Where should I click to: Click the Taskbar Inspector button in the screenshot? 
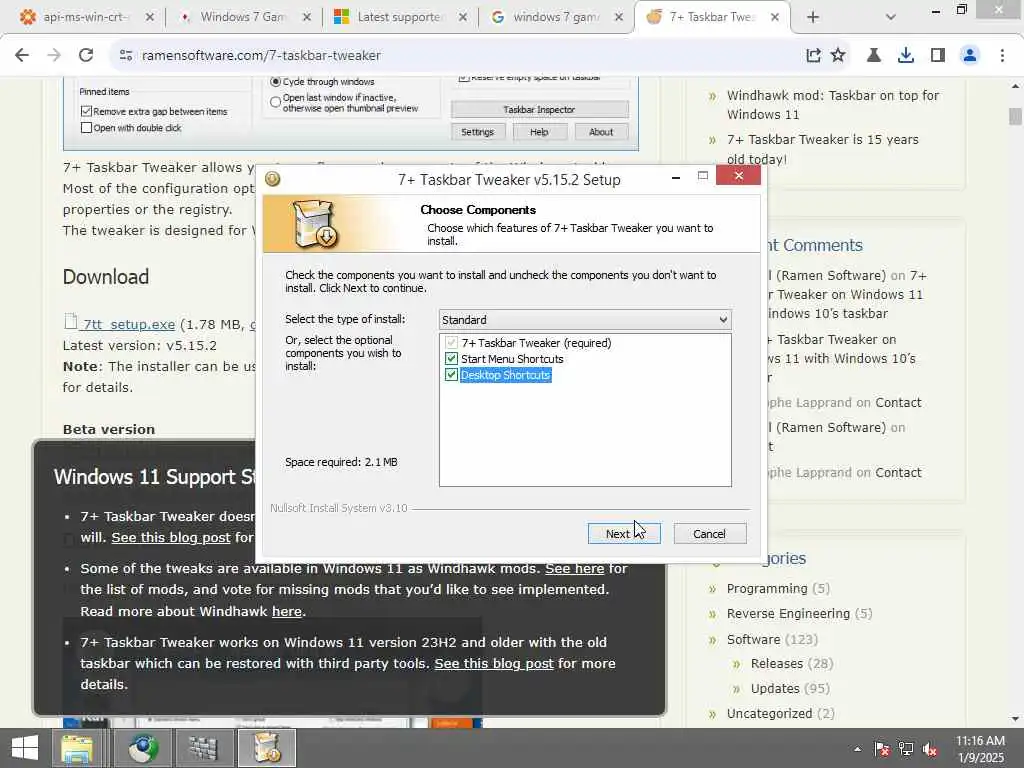click(539, 110)
